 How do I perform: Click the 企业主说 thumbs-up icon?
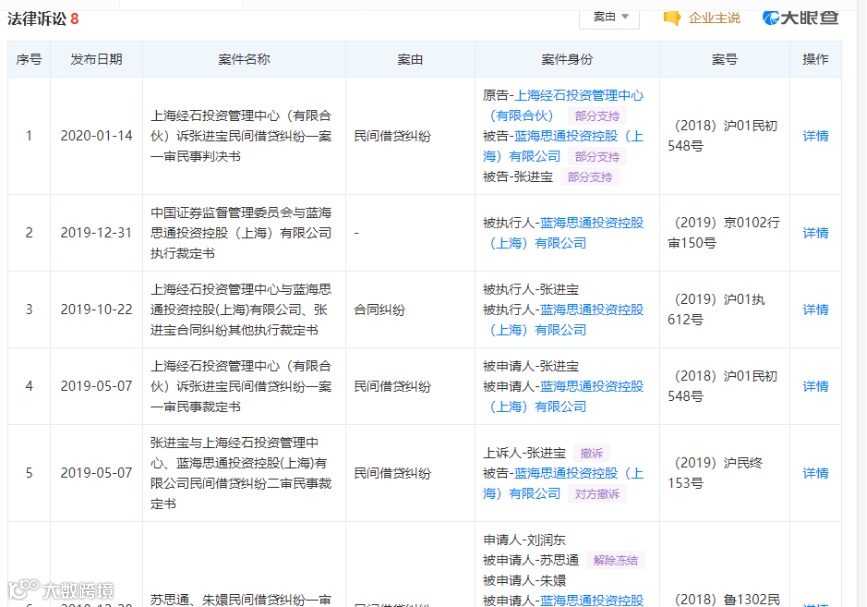672,18
